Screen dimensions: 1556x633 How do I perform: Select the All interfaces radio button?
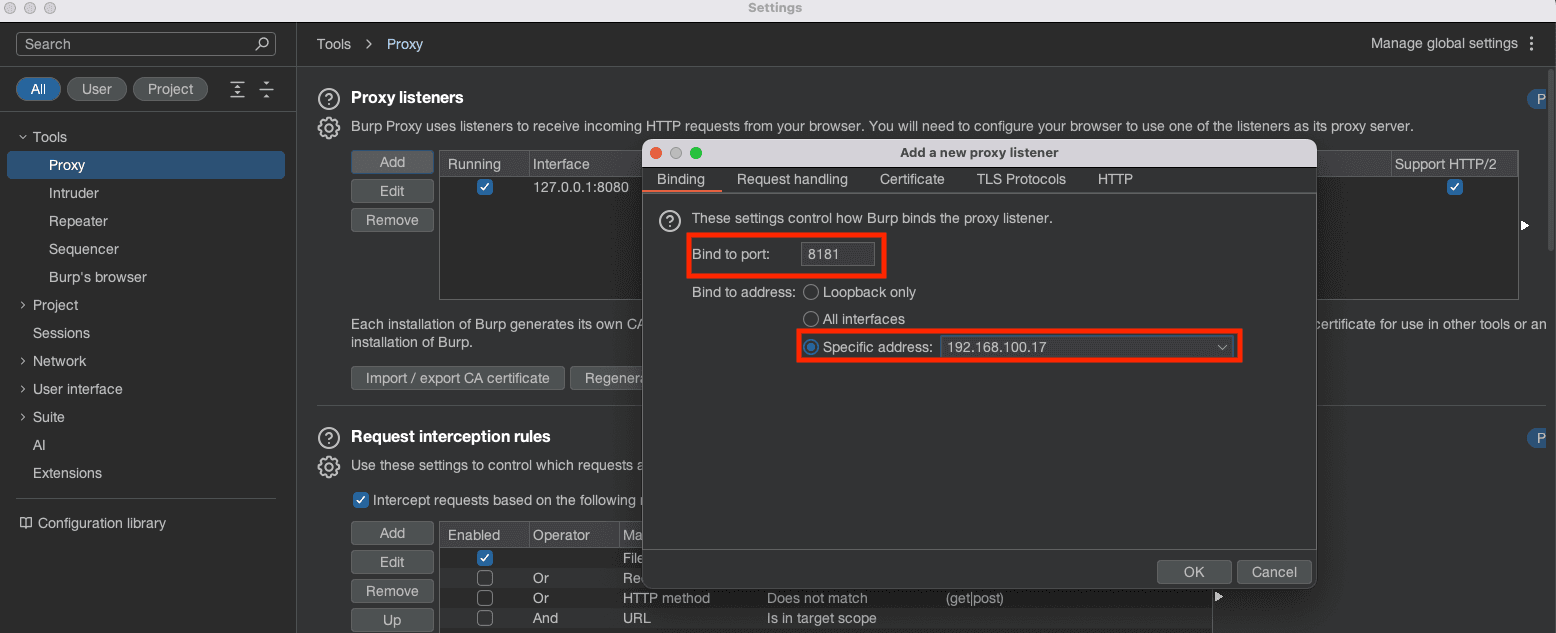[x=811, y=320]
